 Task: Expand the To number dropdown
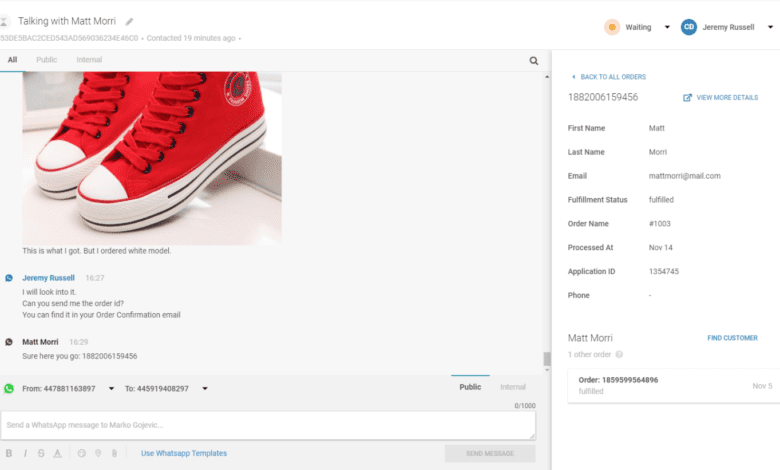[x=205, y=388]
